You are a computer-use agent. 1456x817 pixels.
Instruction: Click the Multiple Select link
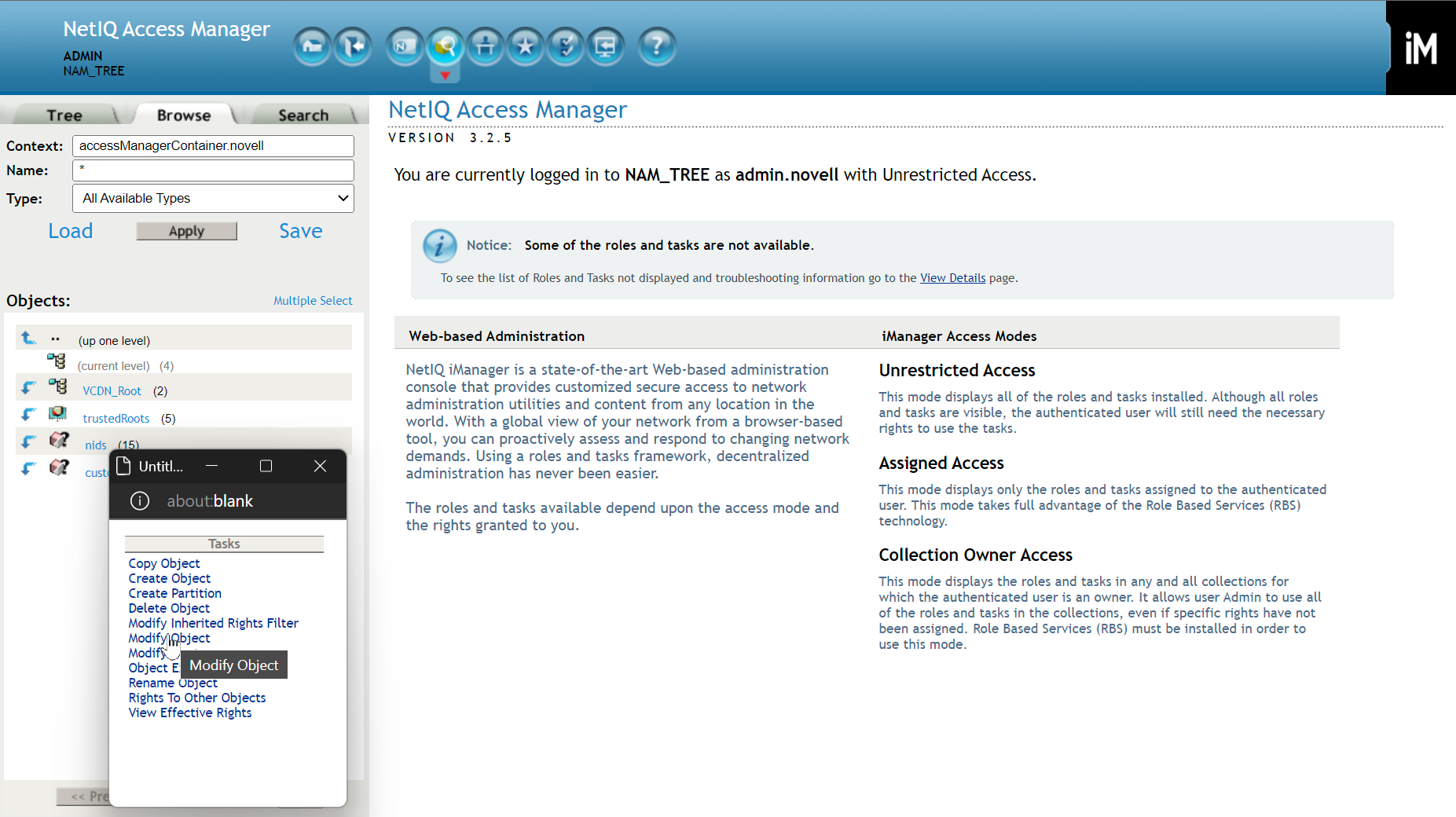(312, 301)
